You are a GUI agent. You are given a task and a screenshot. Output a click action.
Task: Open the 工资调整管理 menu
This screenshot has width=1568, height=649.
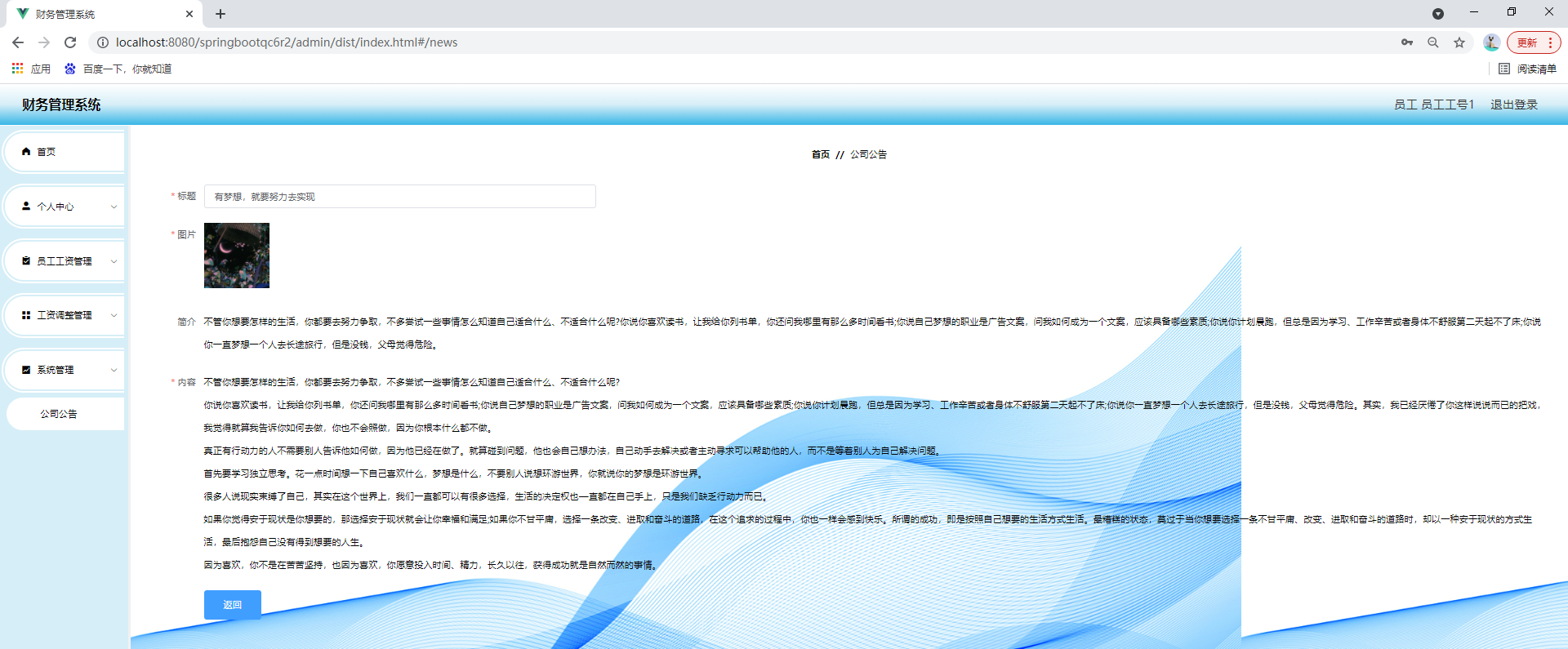(x=65, y=315)
